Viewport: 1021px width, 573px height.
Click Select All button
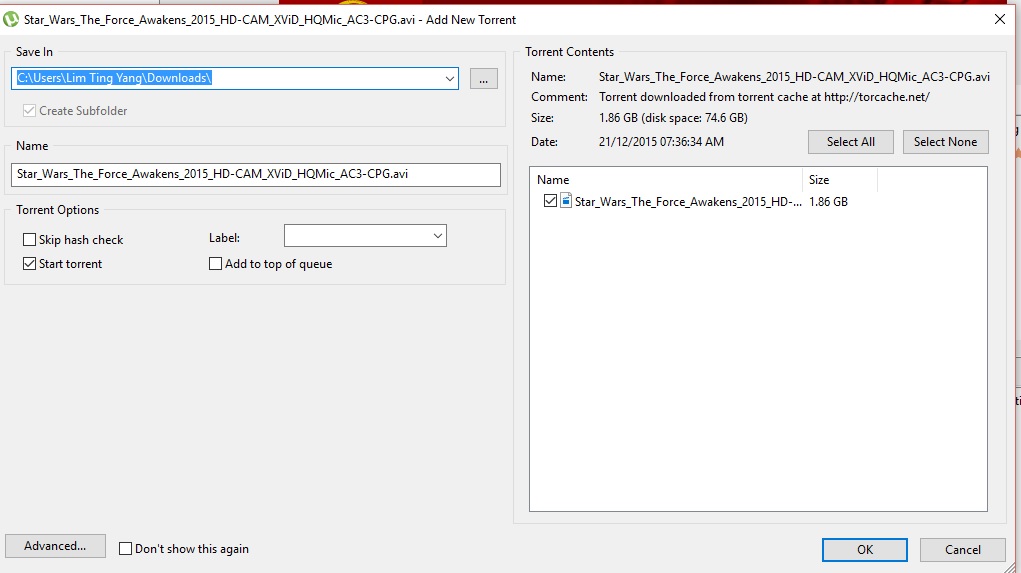tap(850, 142)
